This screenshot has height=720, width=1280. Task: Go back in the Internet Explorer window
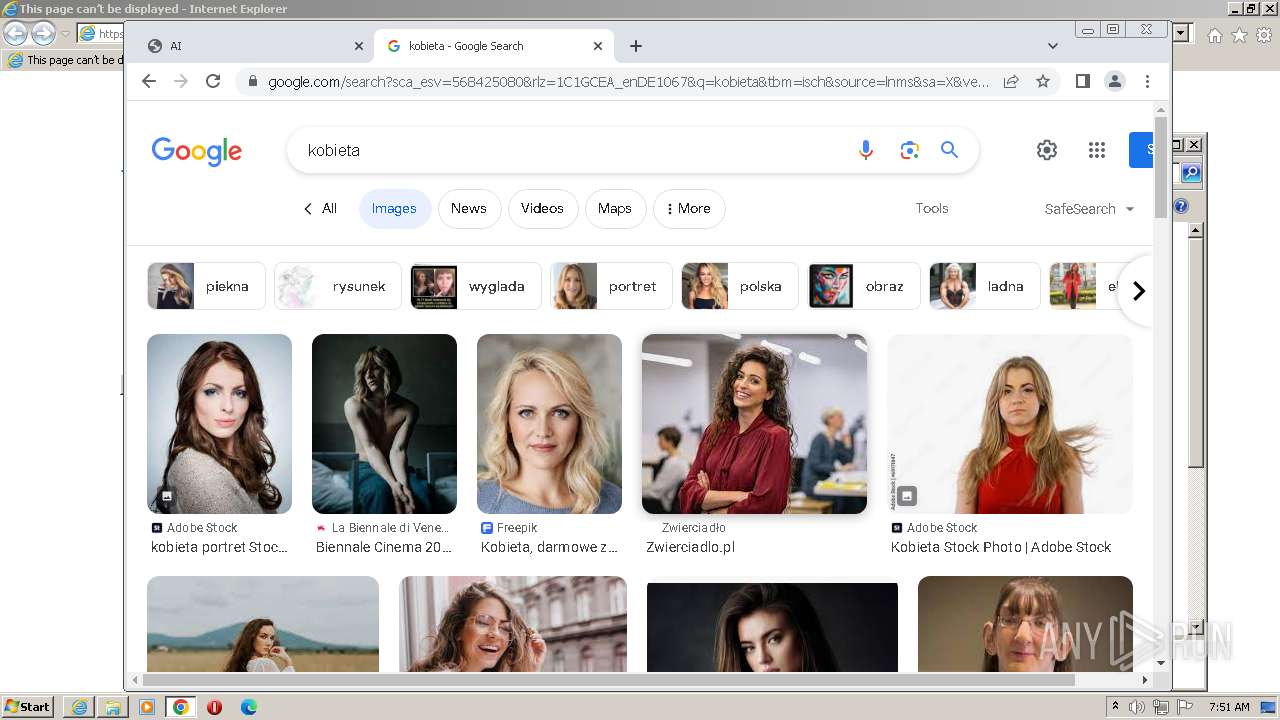(15, 33)
